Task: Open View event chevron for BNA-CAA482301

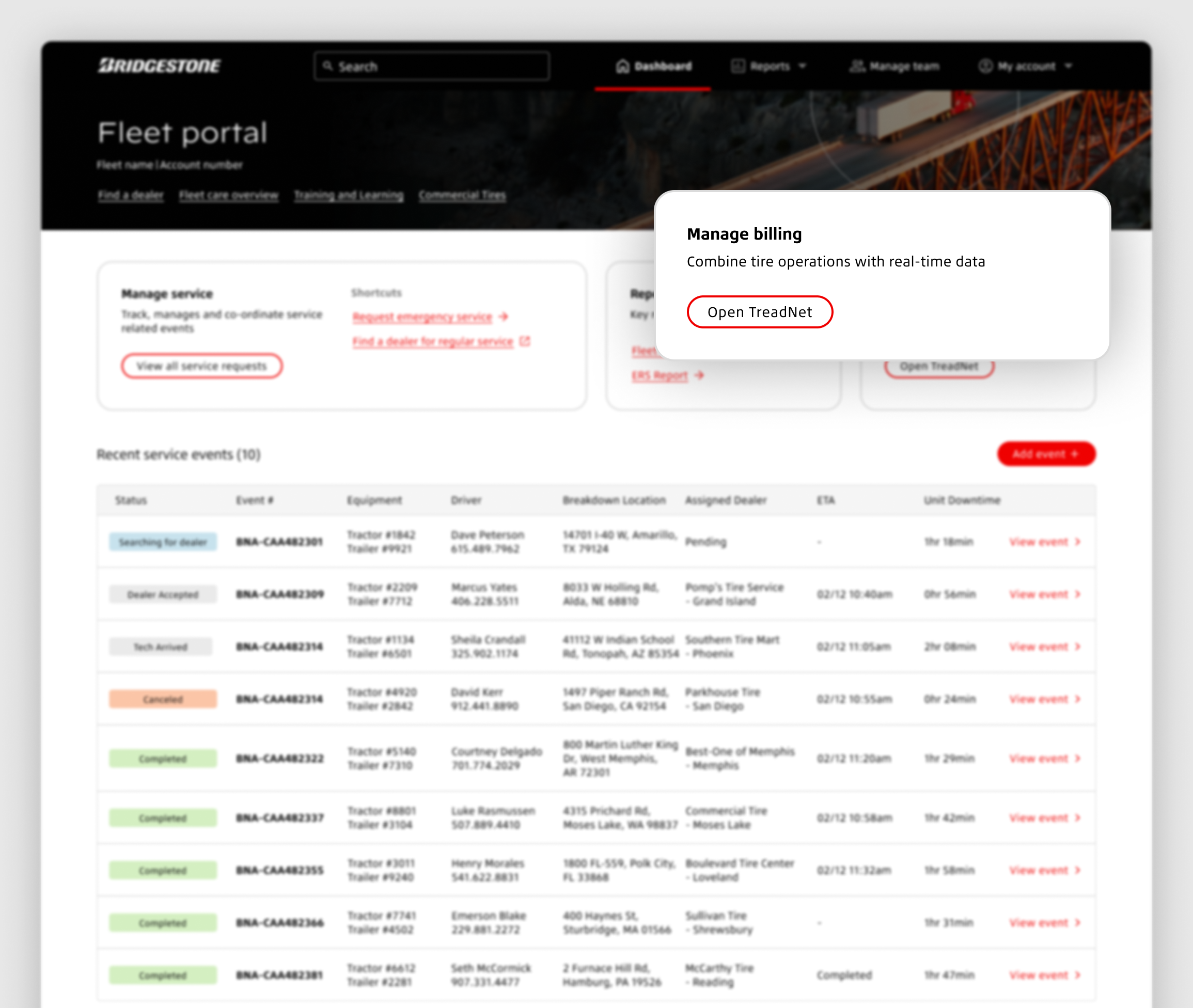Action: (1078, 542)
